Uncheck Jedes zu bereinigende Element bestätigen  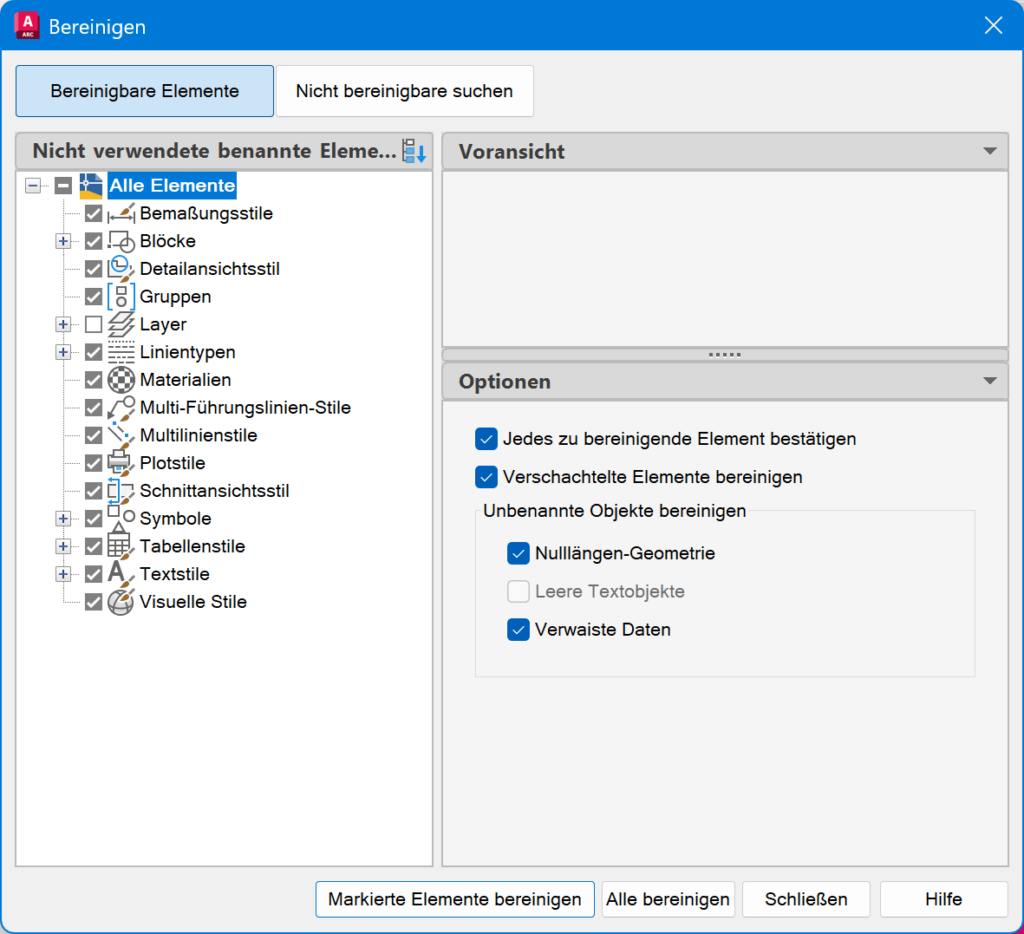[487, 439]
